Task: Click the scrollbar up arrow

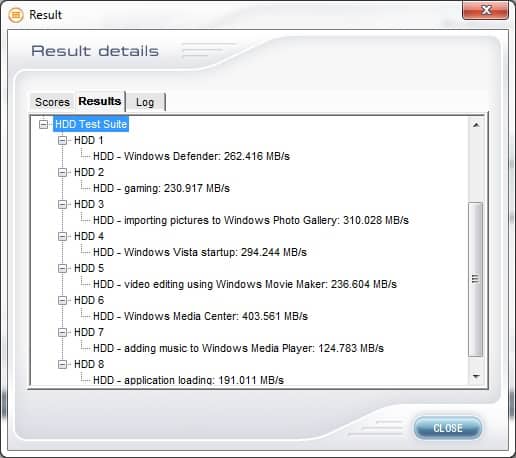Action: 476,125
